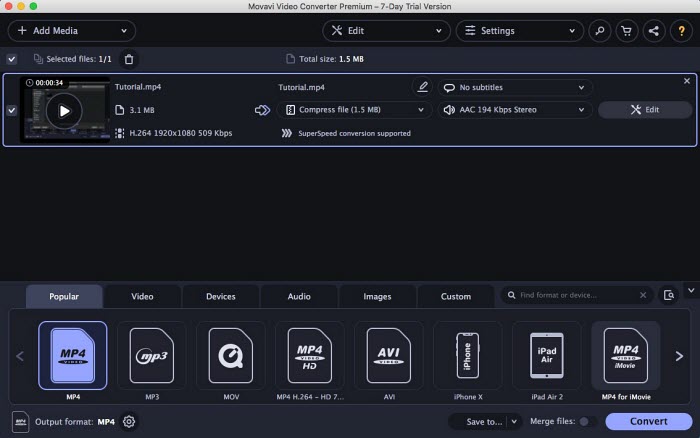Click the output name Tutorial.mp4 text
Image resolution: width=700 pixels, height=438 pixels.
[x=301, y=88]
